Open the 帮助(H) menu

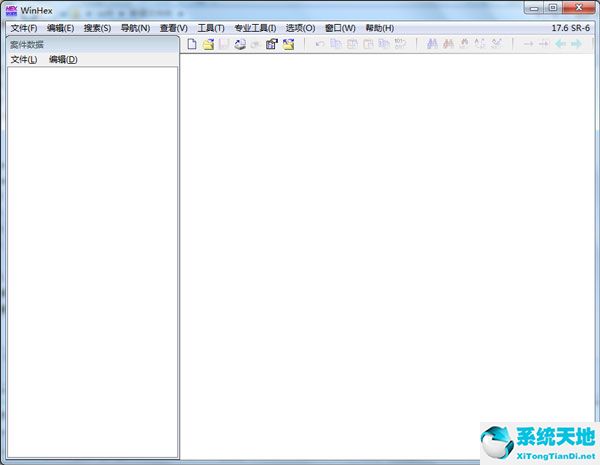pyautogui.click(x=380, y=28)
